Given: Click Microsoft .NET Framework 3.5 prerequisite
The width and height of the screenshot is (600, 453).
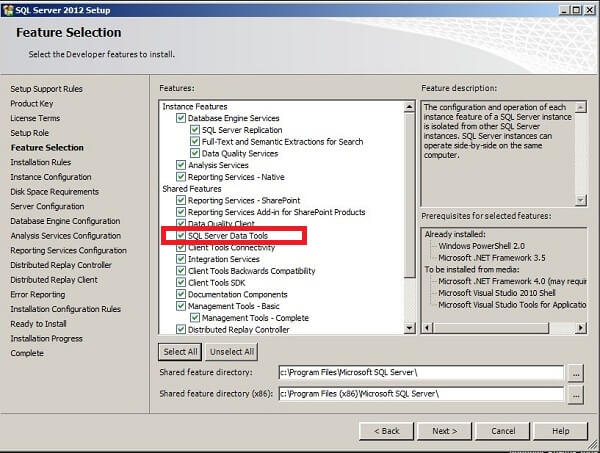Looking at the screenshot, I should (x=492, y=257).
